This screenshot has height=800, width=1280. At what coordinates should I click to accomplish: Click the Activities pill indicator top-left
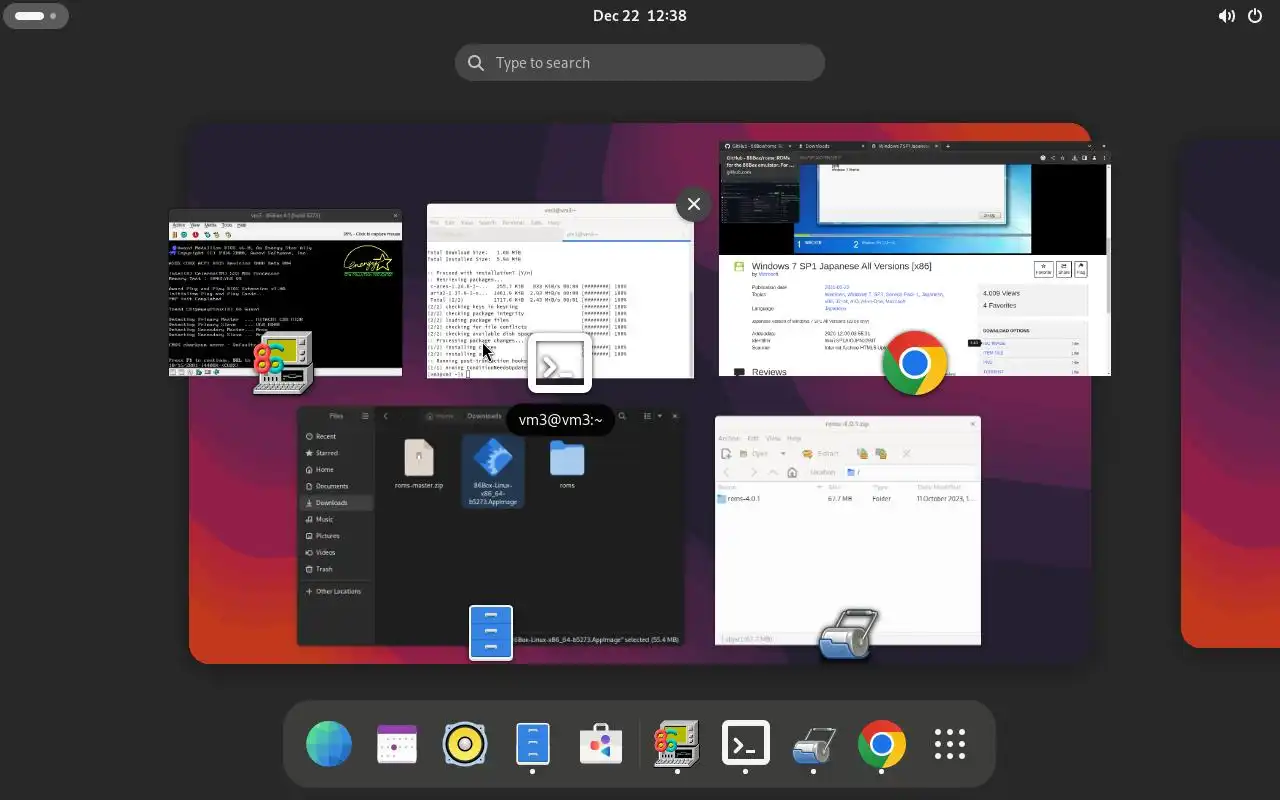tap(36, 16)
